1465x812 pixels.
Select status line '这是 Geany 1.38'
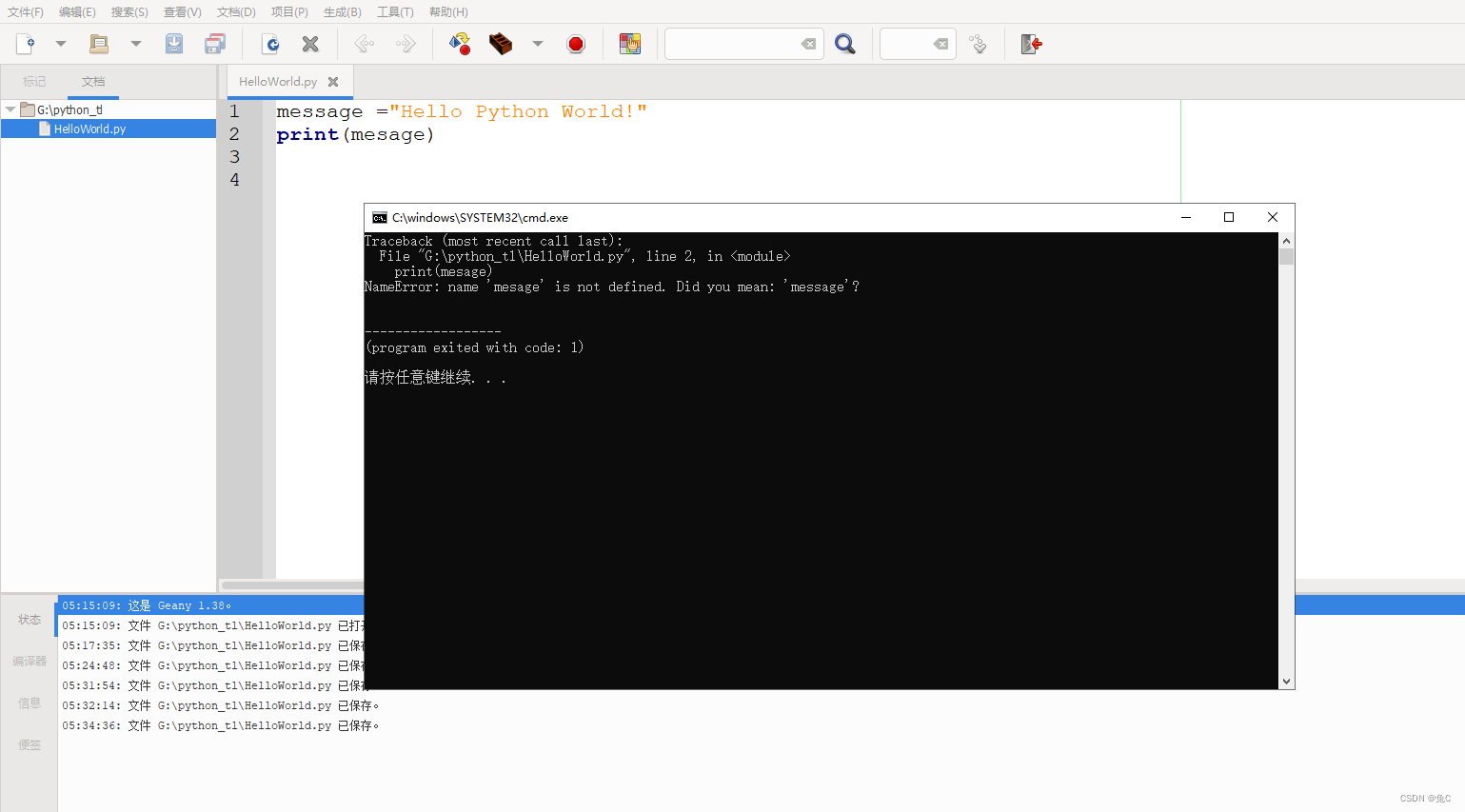click(147, 605)
